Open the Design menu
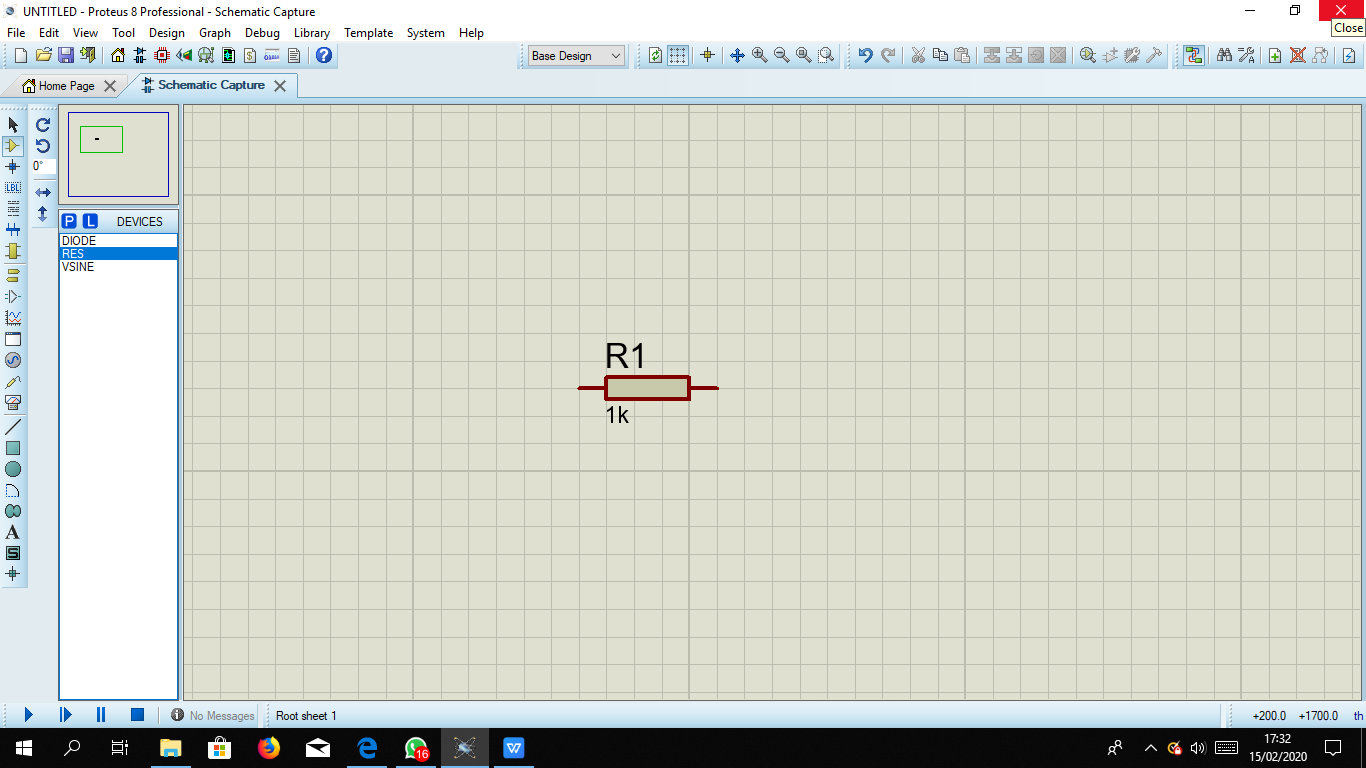The width and height of the screenshot is (1366, 768). (x=167, y=33)
